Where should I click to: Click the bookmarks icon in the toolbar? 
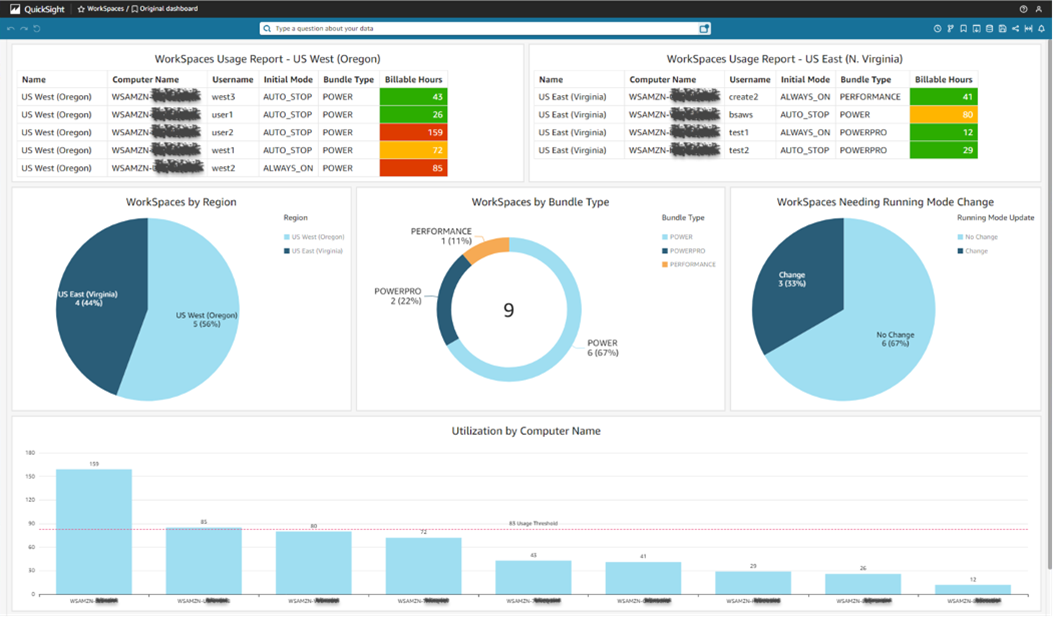[x=963, y=28]
